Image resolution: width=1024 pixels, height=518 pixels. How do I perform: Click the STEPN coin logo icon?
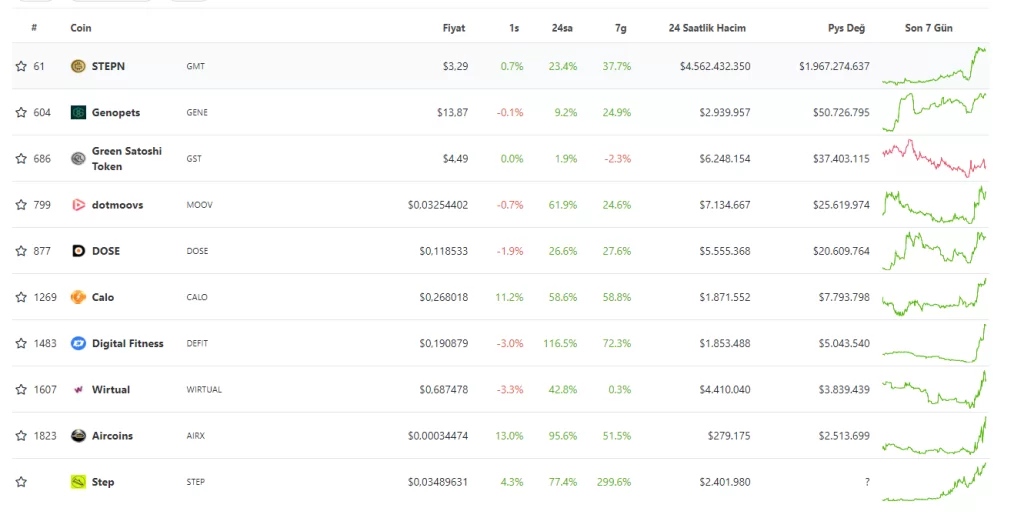click(x=78, y=66)
